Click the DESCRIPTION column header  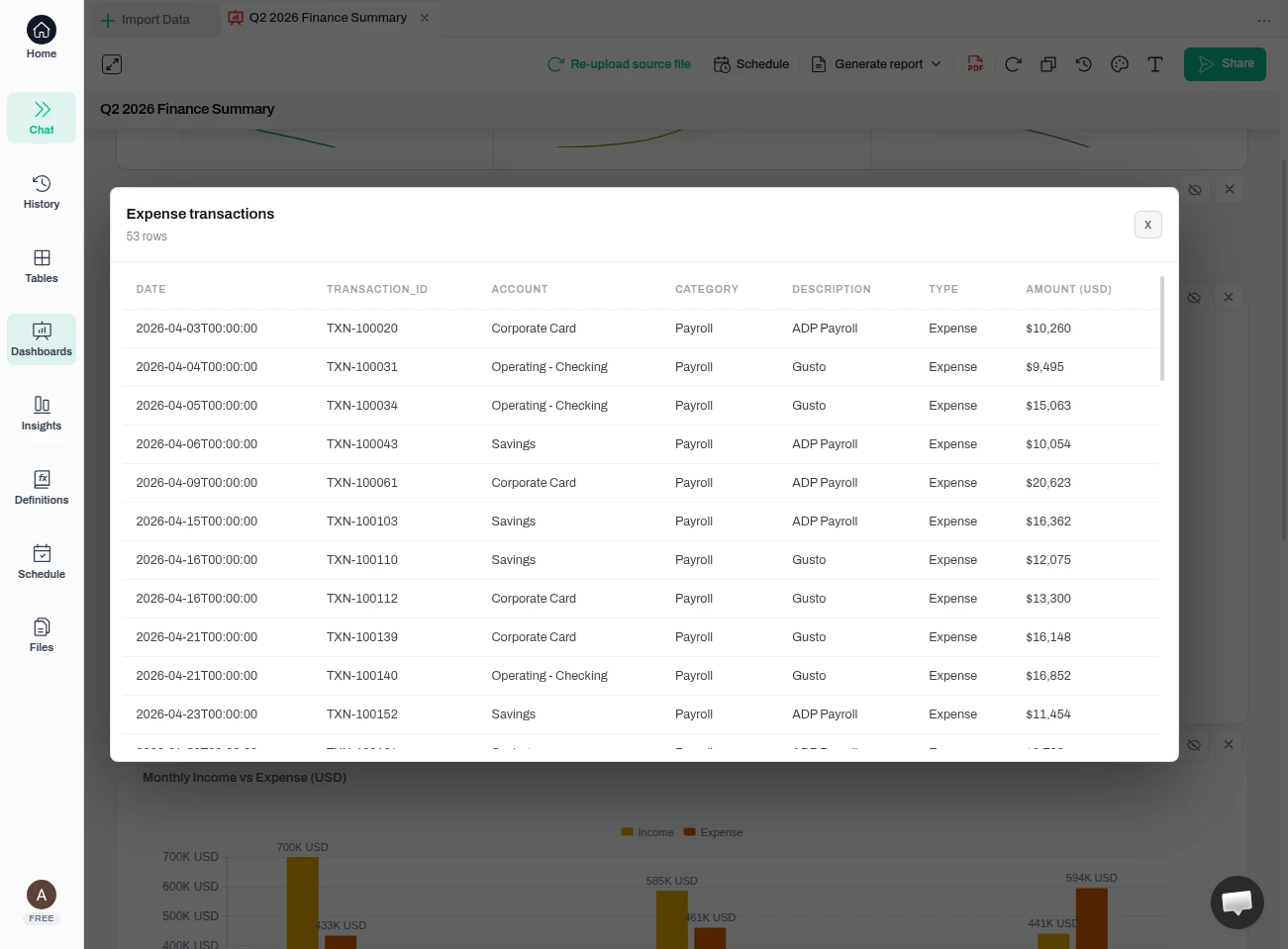[x=832, y=289]
